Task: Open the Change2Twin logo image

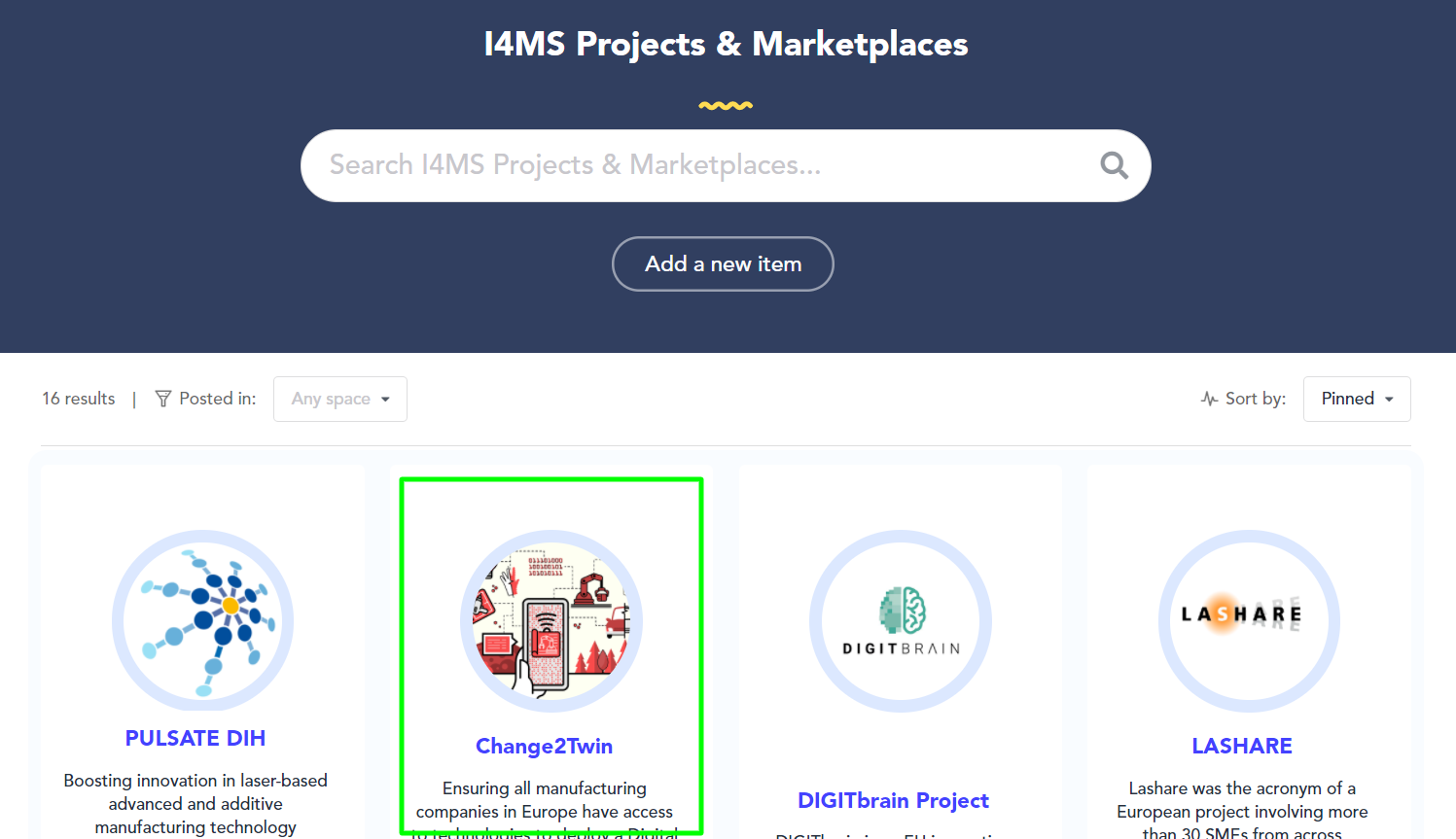Action: (551, 620)
